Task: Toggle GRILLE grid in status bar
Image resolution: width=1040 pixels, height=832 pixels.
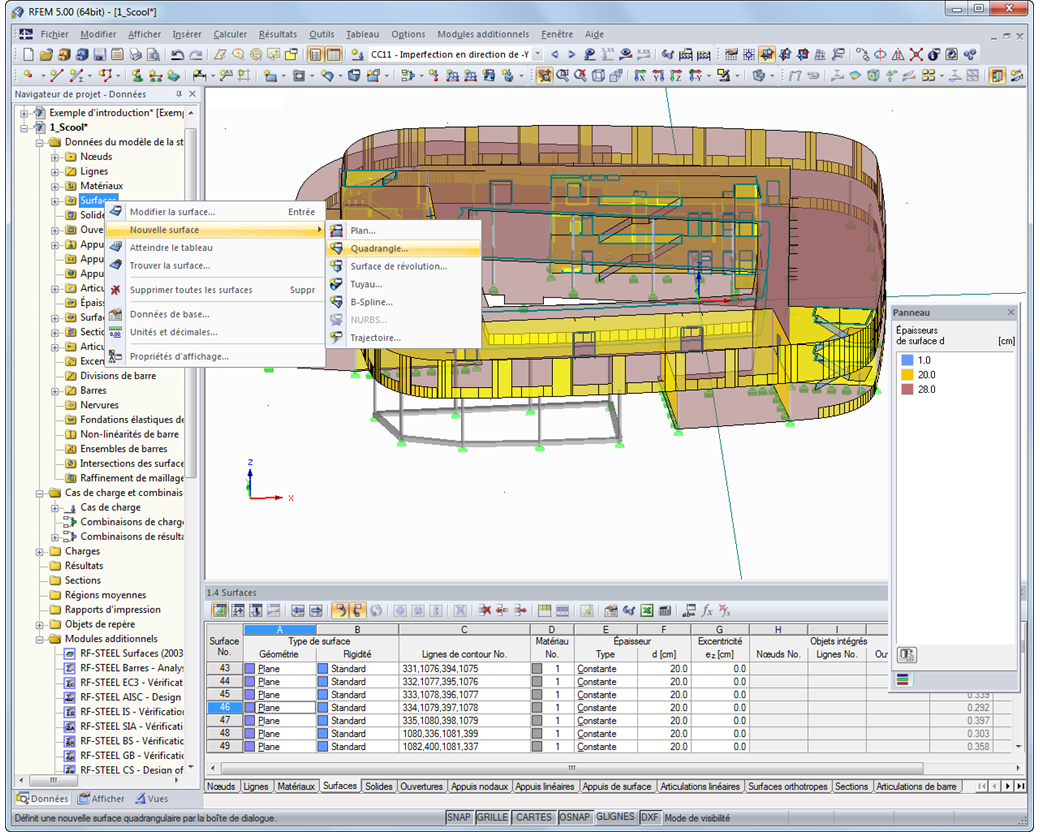Action: (x=492, y=817)
